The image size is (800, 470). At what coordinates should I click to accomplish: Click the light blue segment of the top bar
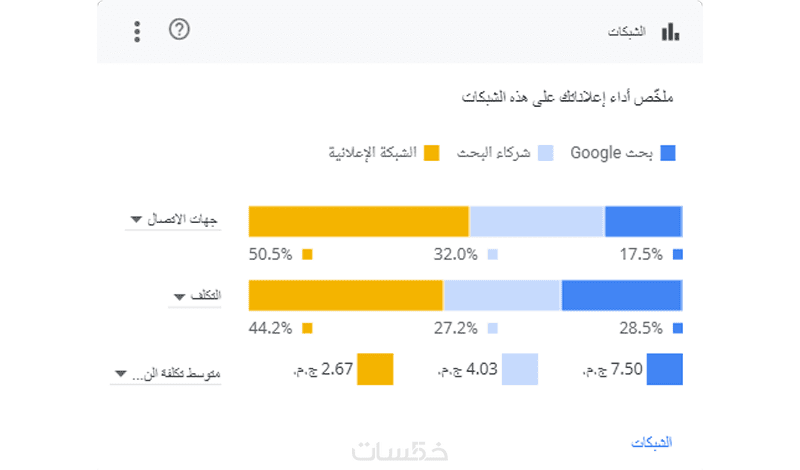click(537, 221)
